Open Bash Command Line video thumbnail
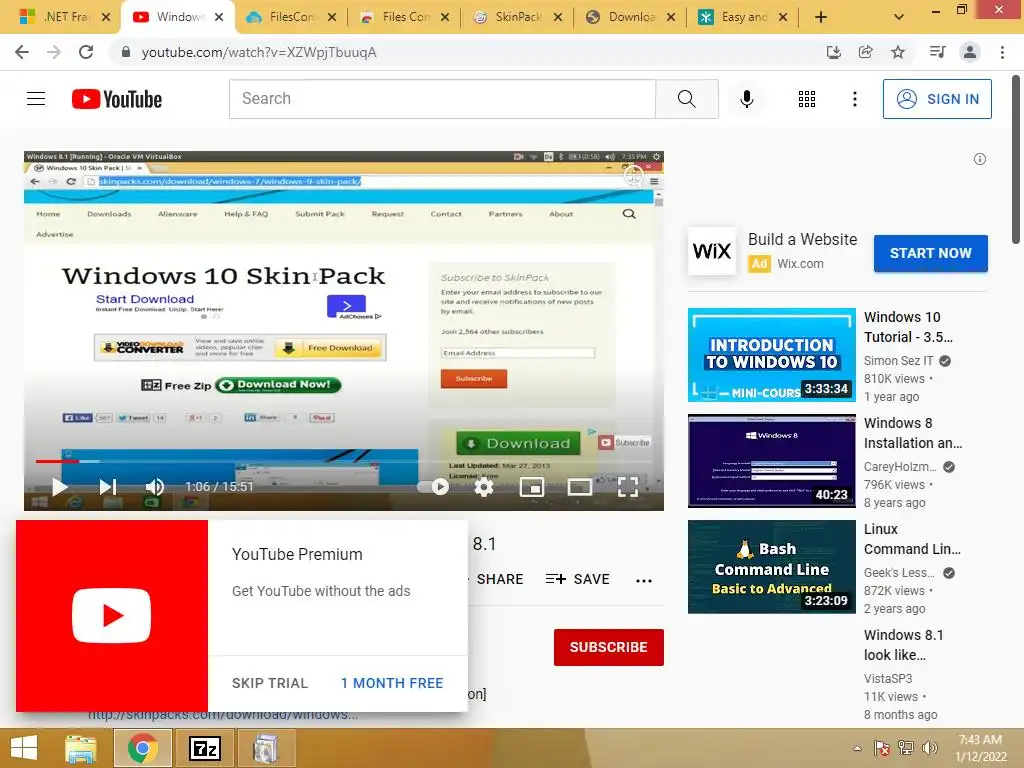Viewport: 1024px width, 768px height. click(771, 567)
